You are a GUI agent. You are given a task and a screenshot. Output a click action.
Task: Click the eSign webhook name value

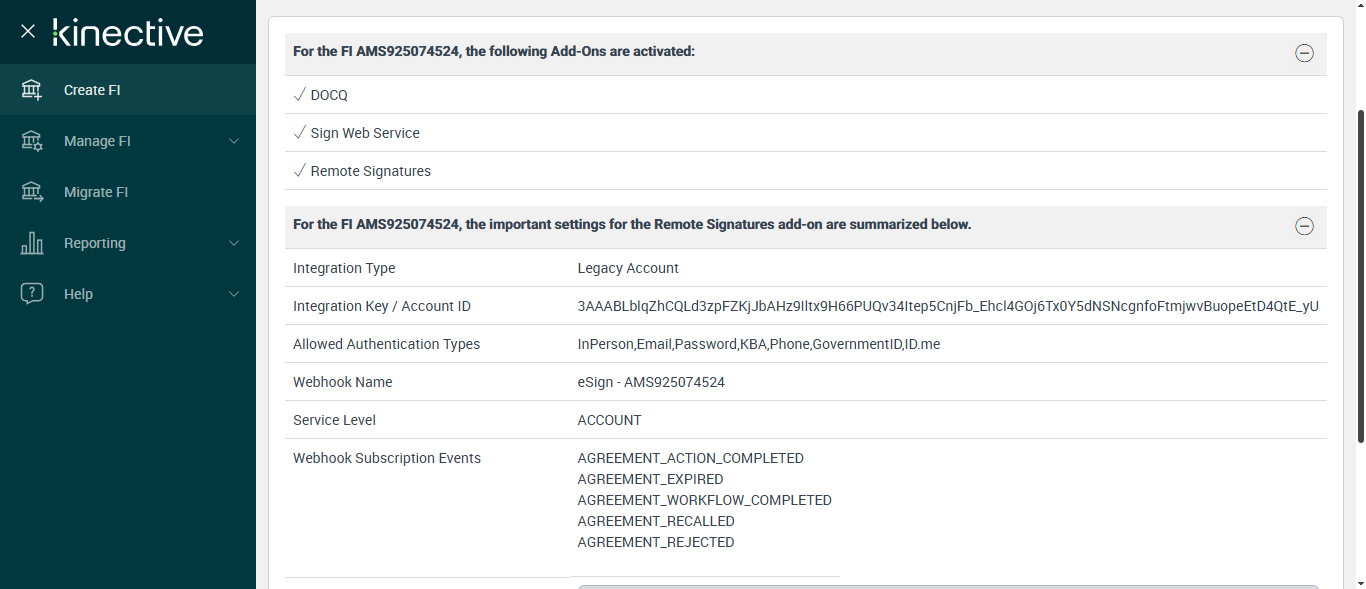(651, 382)
